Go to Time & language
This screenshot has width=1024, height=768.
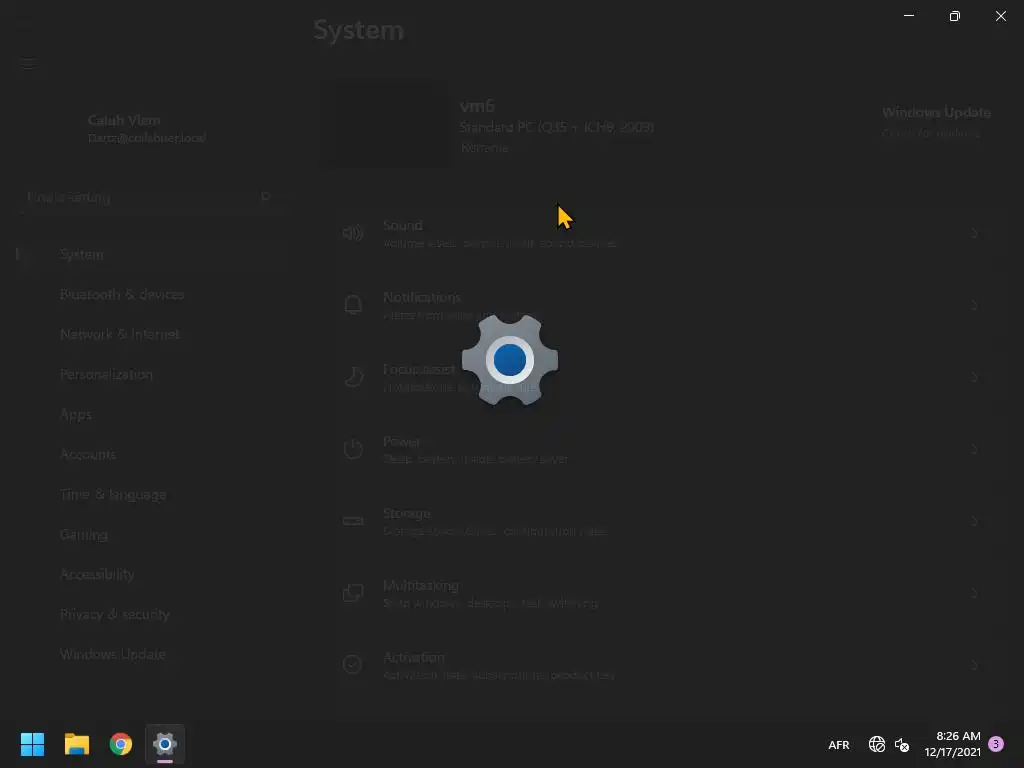pyautogui.click(x=152, y=494)
